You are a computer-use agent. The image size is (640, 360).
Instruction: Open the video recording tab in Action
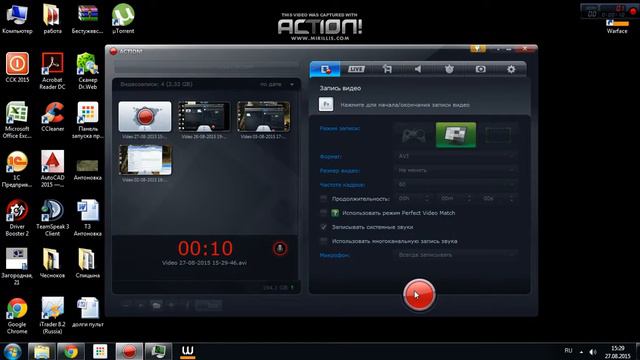click(x=325, y=69)
